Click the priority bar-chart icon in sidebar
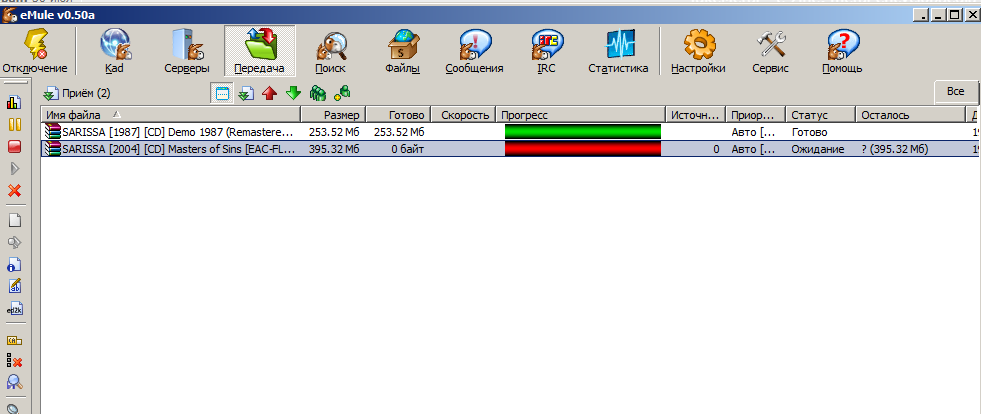Screen dimensions: 981x414 (x=14, y=102)
